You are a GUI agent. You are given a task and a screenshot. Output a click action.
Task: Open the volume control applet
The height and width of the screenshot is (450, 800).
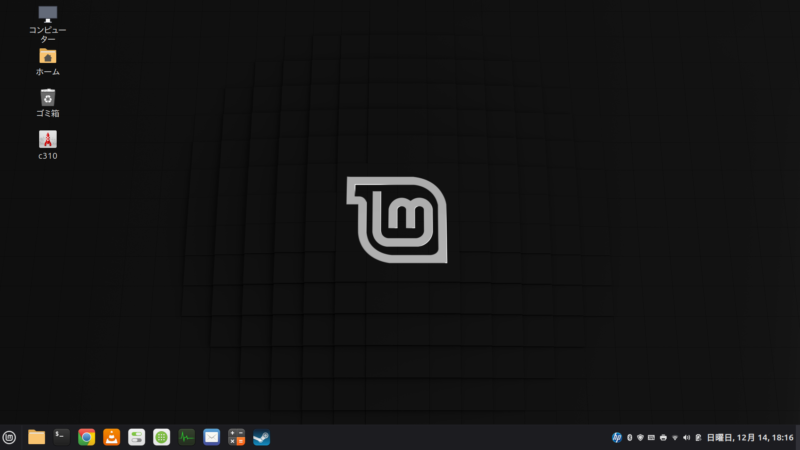point(686,438)
